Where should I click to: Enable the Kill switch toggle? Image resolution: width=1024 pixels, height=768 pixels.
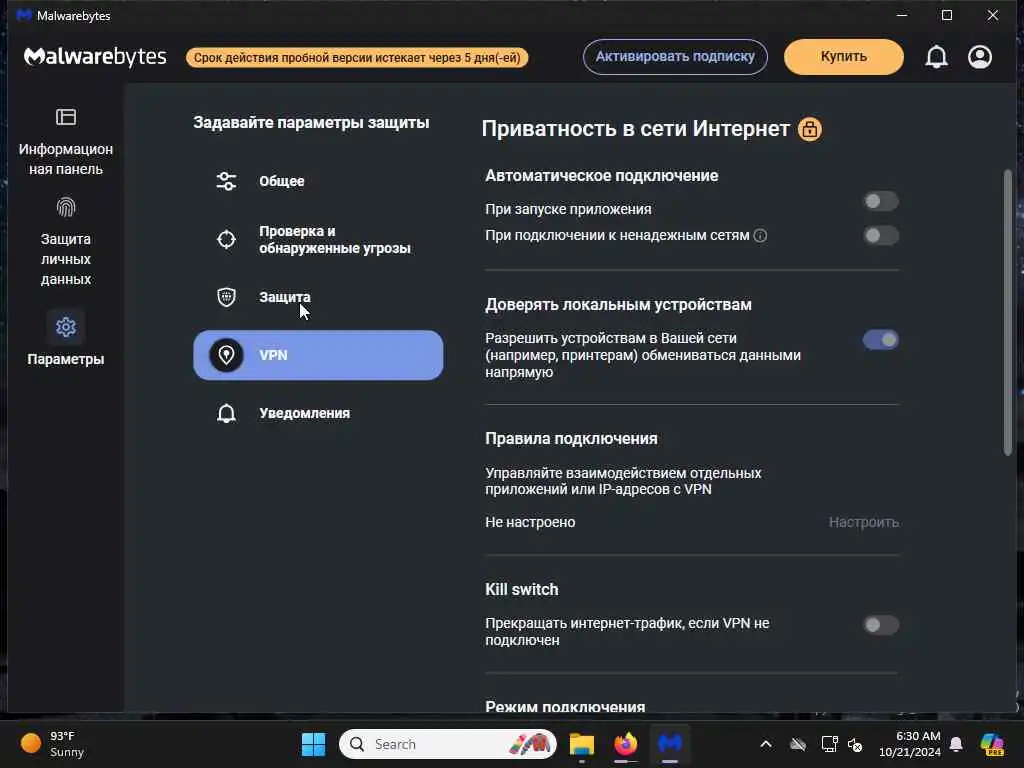click(x=881, y=625)
